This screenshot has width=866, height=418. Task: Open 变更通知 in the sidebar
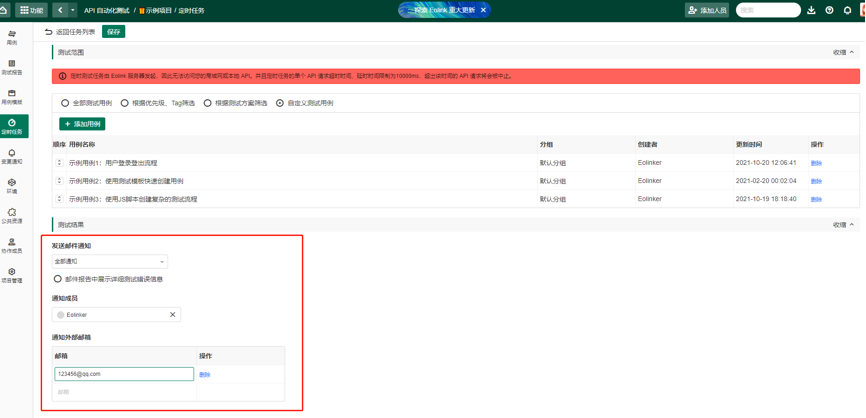coord(12,157)
